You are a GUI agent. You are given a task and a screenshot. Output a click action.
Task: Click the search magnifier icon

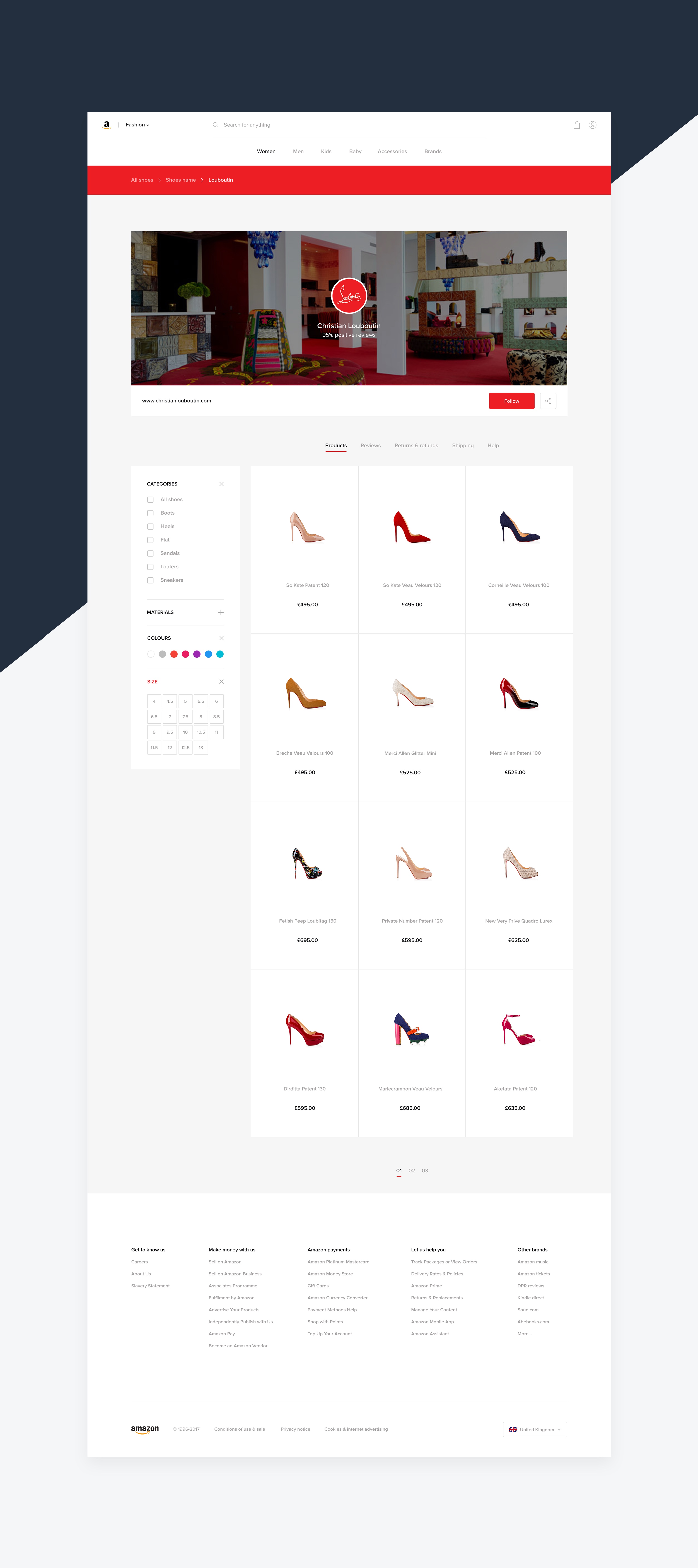(x=215, y=125)
